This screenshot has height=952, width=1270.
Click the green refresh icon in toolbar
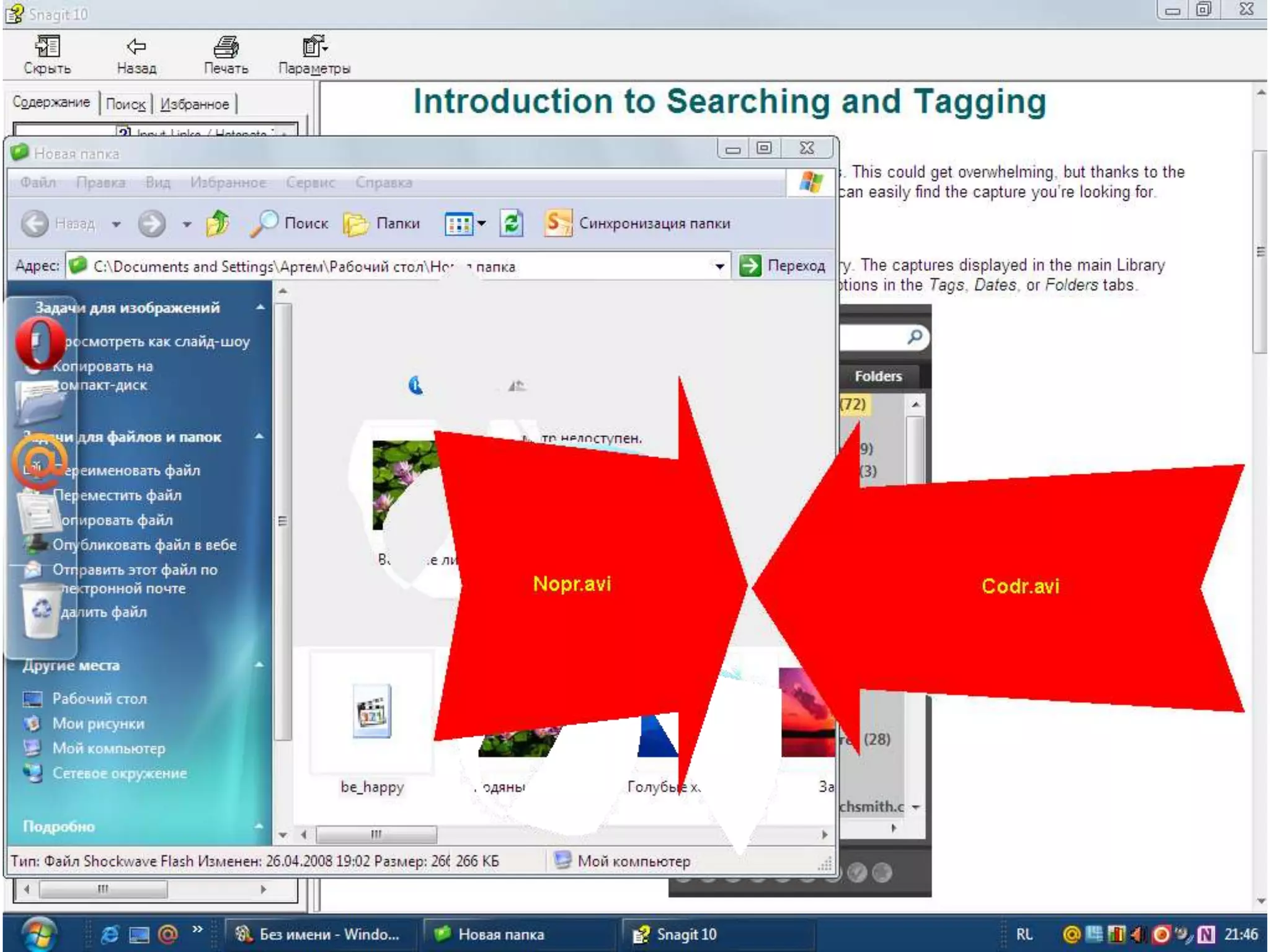coord(512,223)
